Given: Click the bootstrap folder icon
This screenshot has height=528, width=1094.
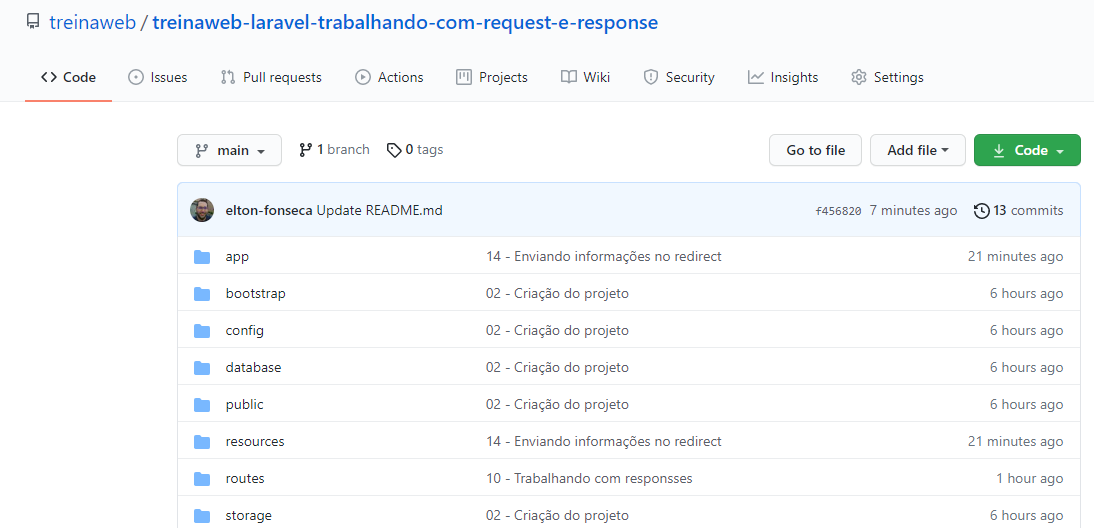Looking at the screenshot, I should (202, 294).
